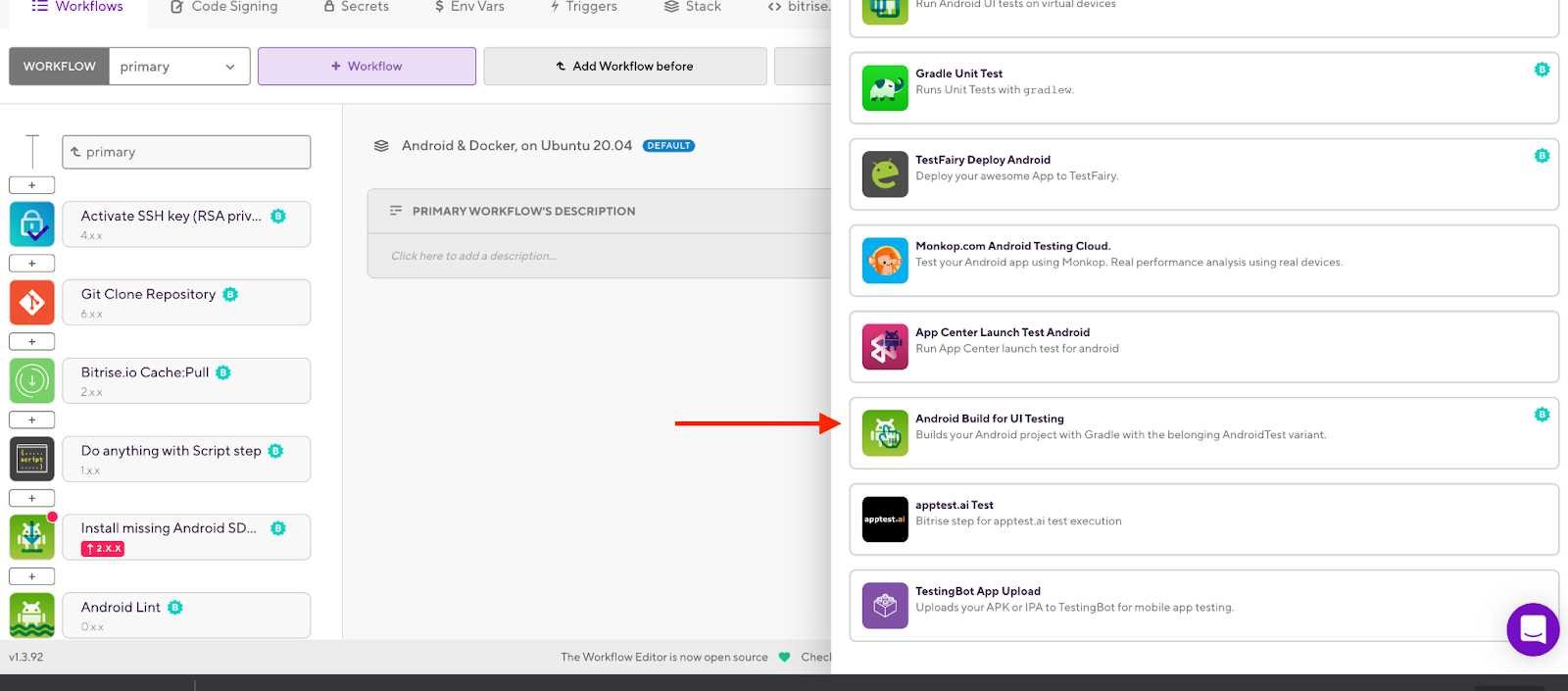
Task: Open the Triggers tab
Action: click(584, 7)
